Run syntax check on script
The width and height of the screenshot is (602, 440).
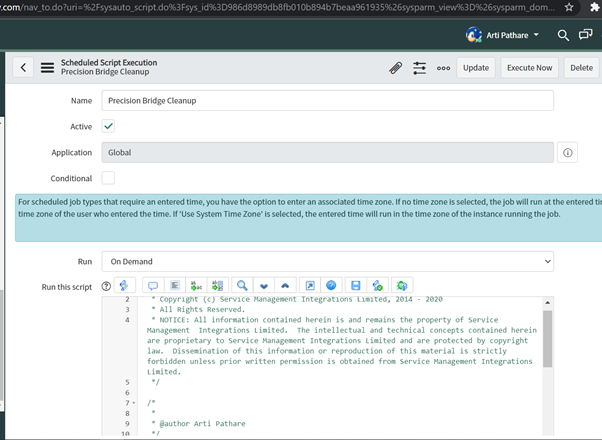[377, 285]
